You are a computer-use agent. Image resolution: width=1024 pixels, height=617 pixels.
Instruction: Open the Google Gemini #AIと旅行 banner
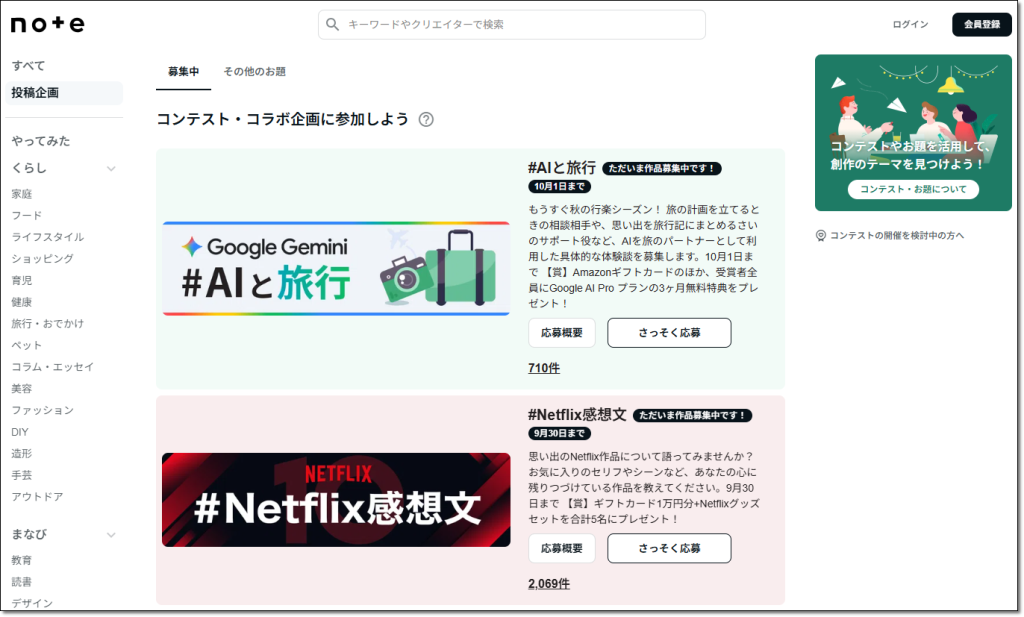click(x=335, y=269)
